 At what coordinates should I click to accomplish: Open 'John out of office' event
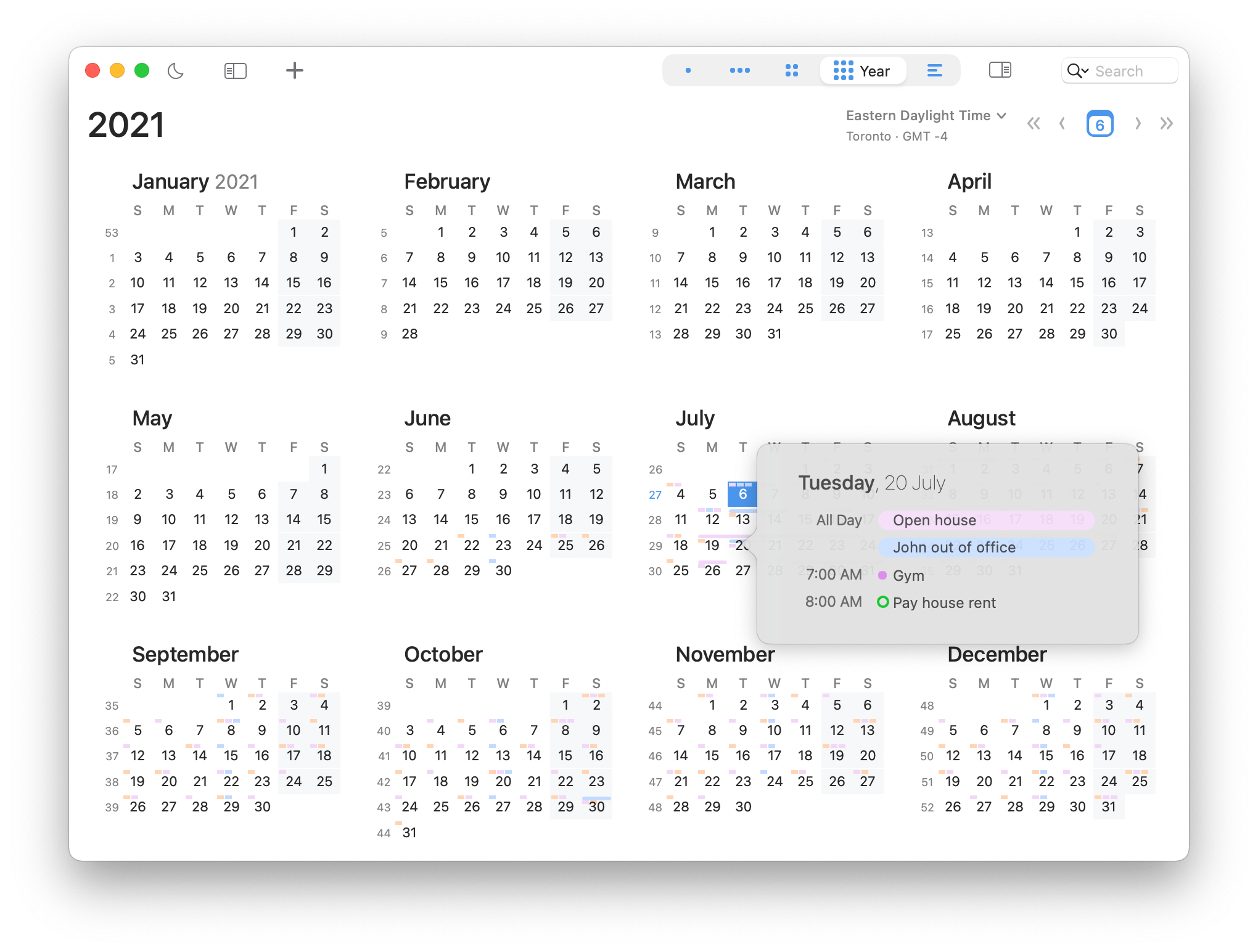(985, 547)
